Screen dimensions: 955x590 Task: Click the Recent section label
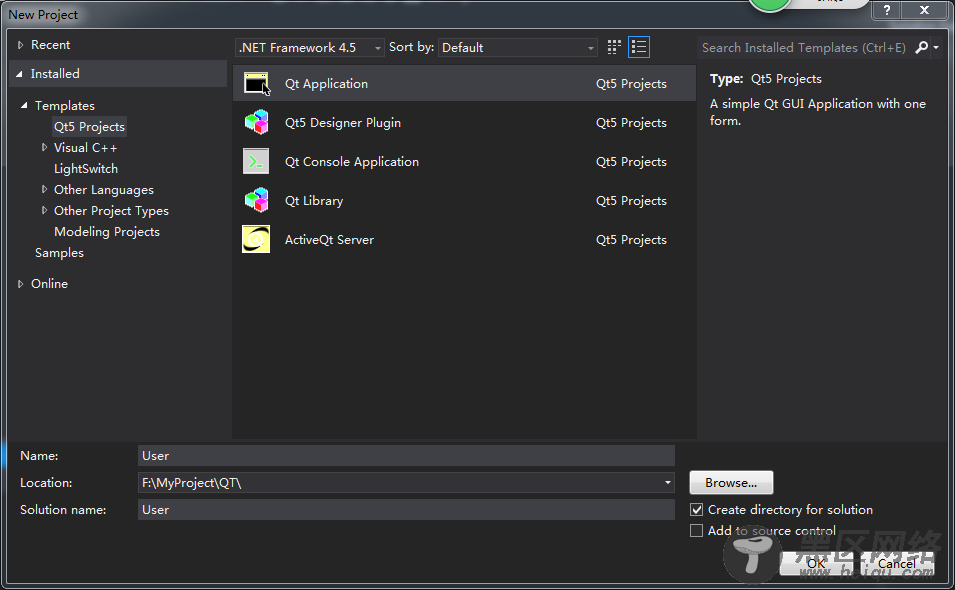51,44
